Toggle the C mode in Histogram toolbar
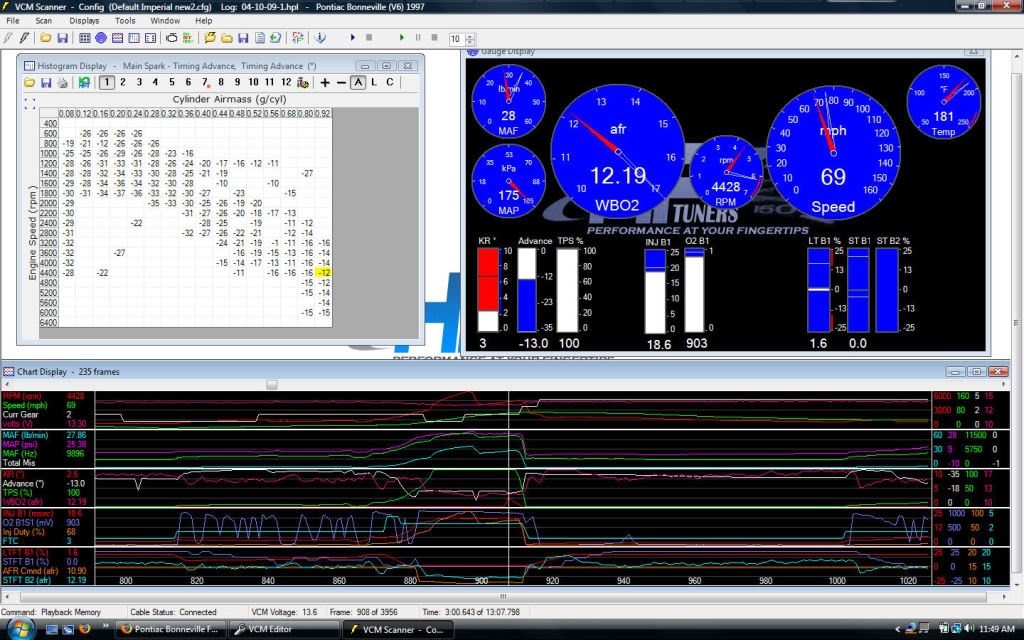1024x640 pixels. 390,82
